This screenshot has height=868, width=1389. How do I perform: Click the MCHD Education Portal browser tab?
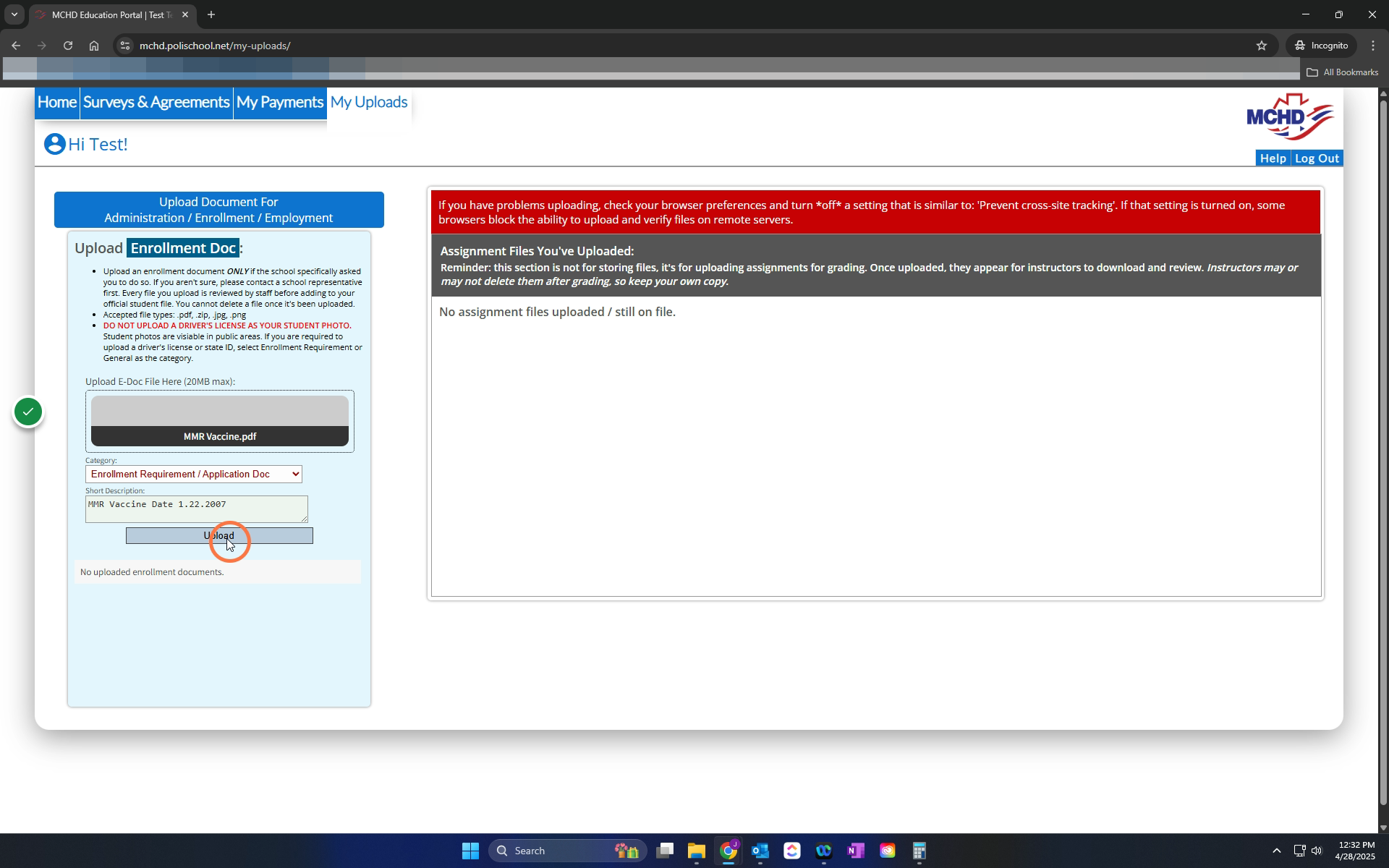click(112, 14)
